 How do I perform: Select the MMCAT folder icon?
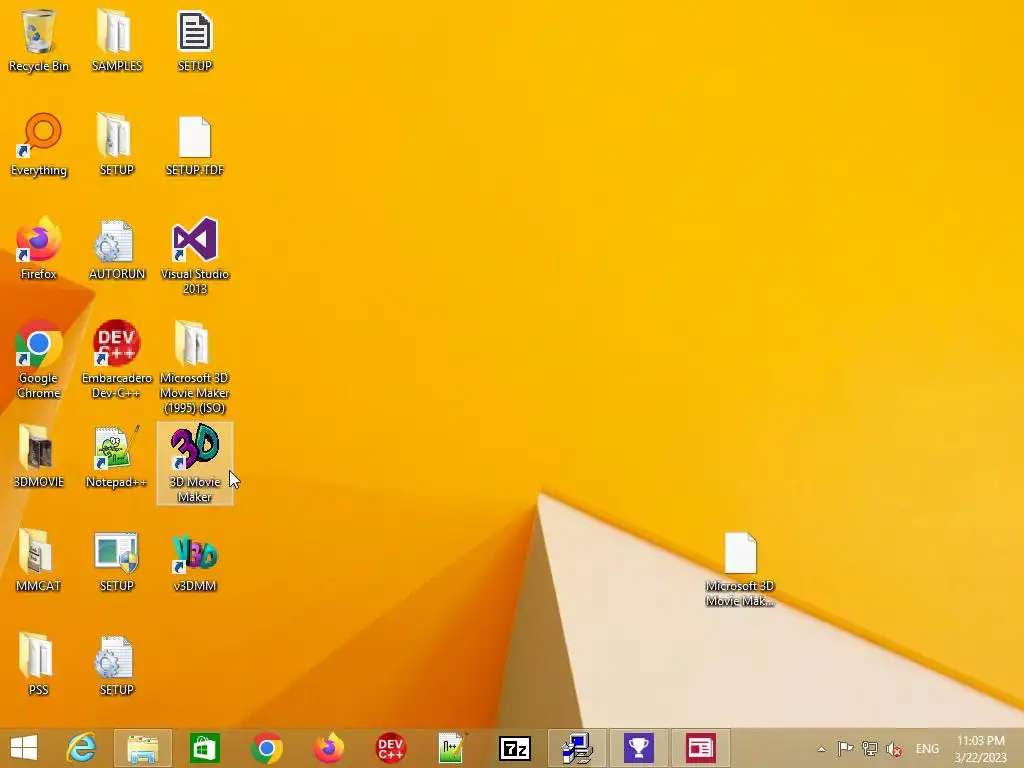pyautogui.click(x=39, y=560)
